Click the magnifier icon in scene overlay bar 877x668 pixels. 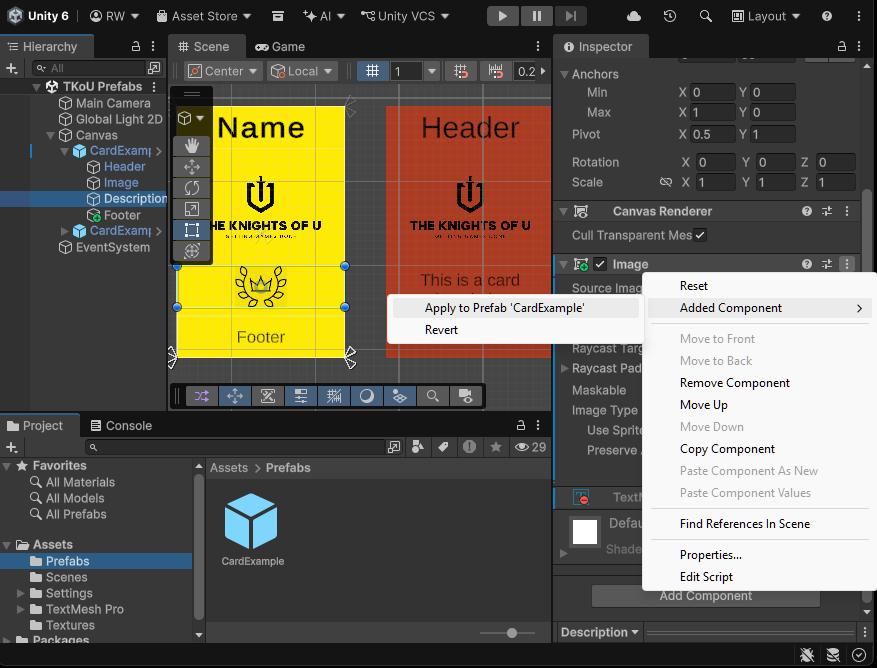[x=432, y=397]
